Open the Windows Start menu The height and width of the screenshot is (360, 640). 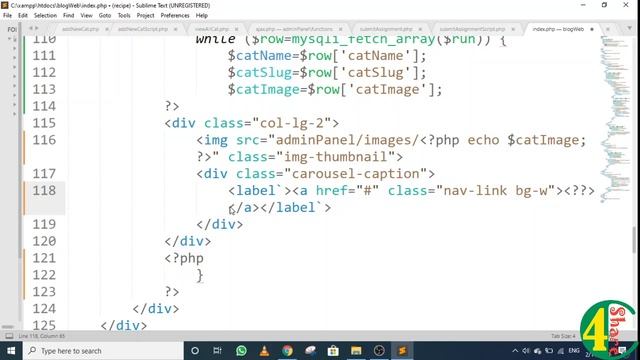click(11, 351)
